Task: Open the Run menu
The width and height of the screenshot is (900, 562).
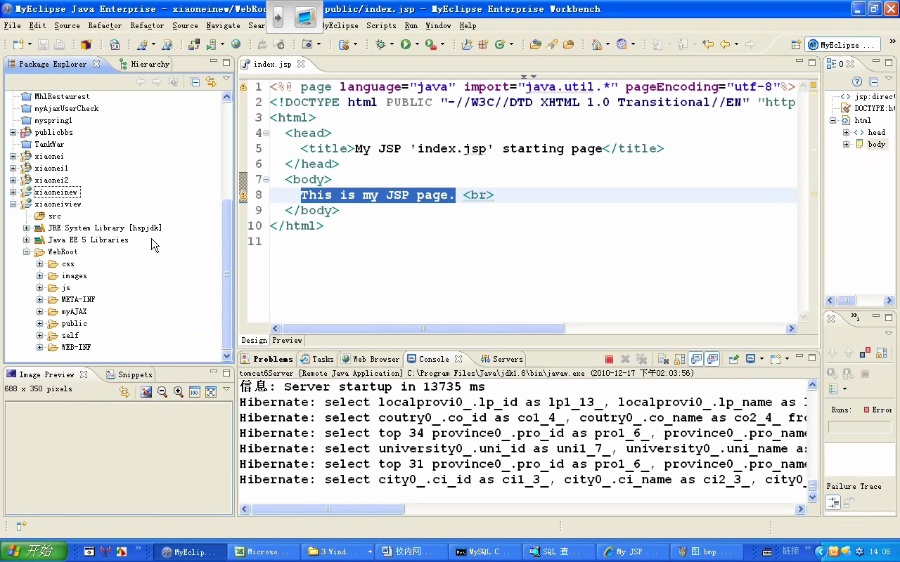Action: (x=411, y=25)
